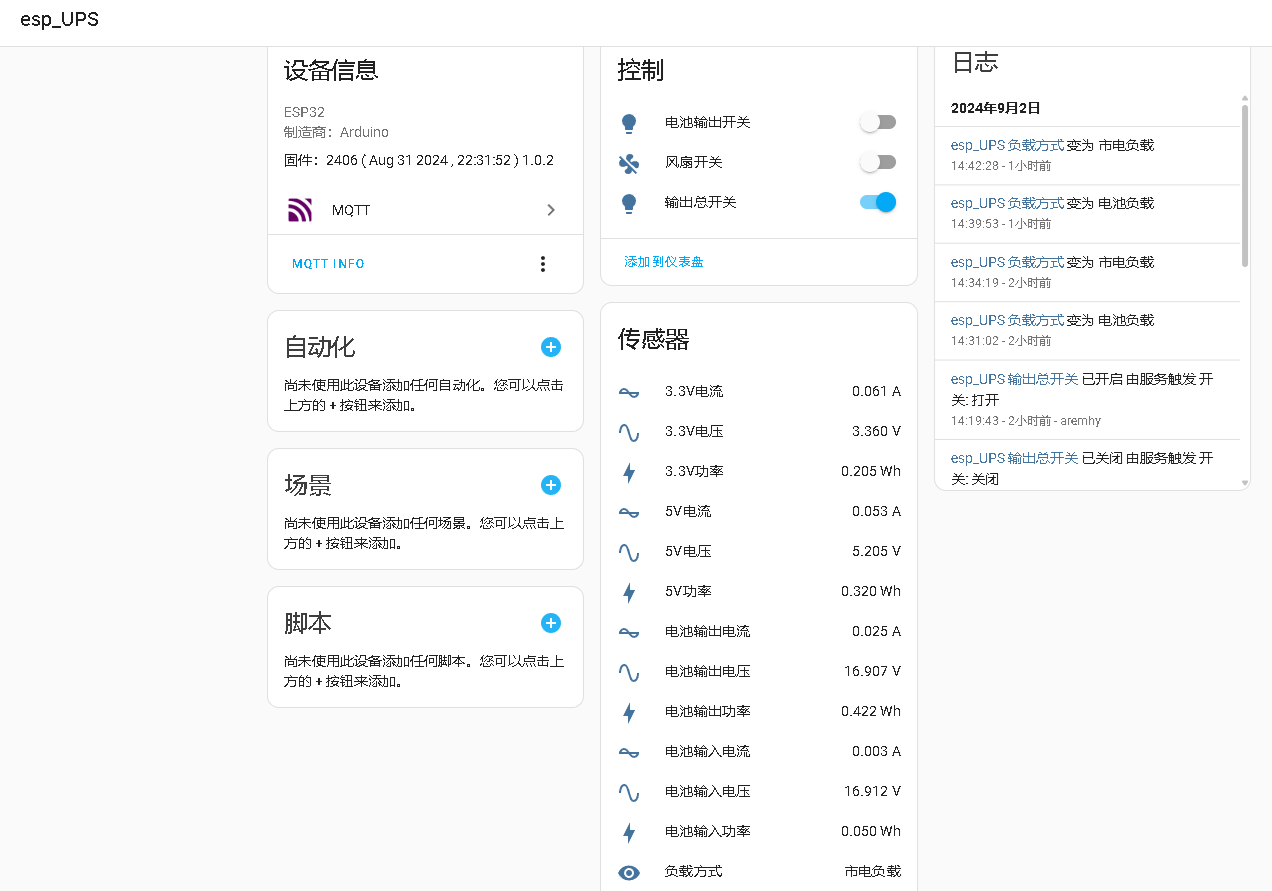Screen dimensions: 1272x891
Task: Click the lightning icon for 5V功率
Action: tap(629, 592)
